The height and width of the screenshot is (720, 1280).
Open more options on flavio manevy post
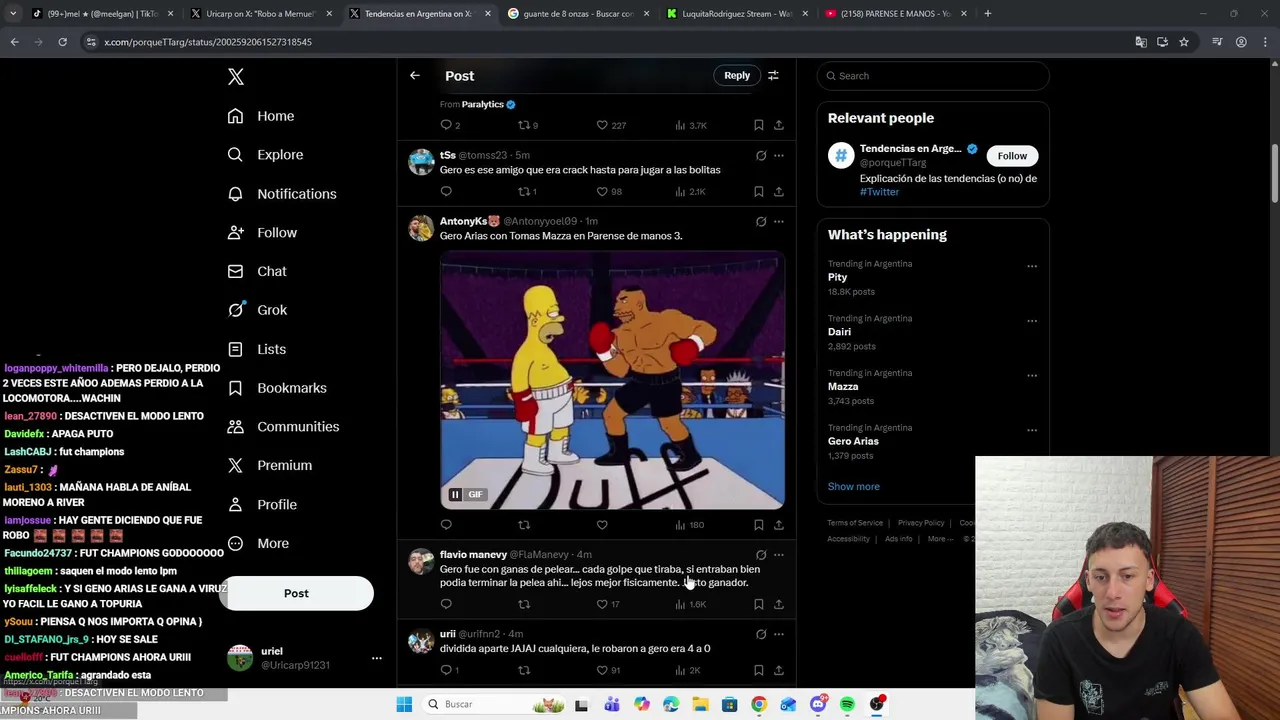point(778,555)
